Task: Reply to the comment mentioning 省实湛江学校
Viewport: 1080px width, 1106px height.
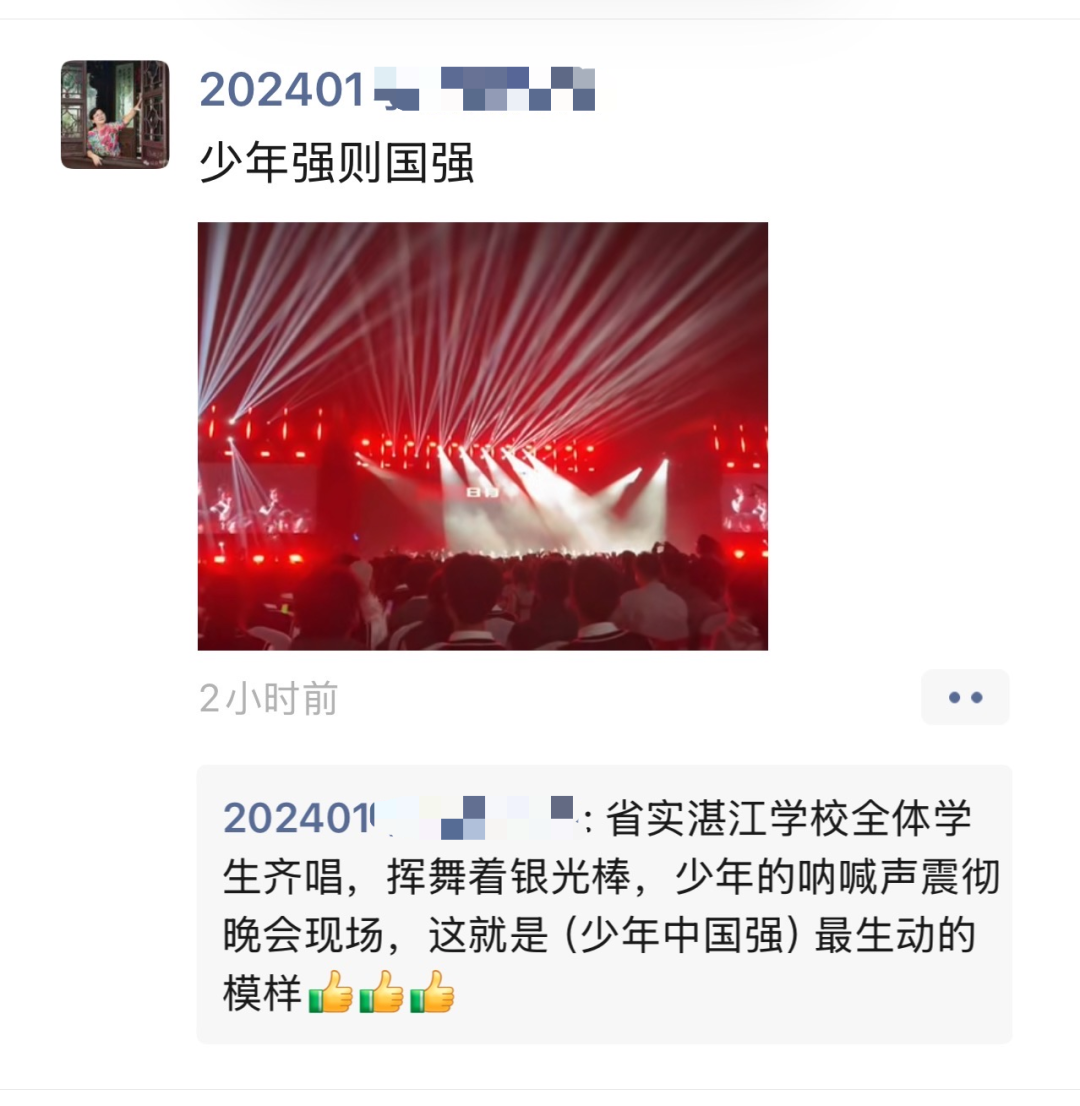Action: [605, 904]
